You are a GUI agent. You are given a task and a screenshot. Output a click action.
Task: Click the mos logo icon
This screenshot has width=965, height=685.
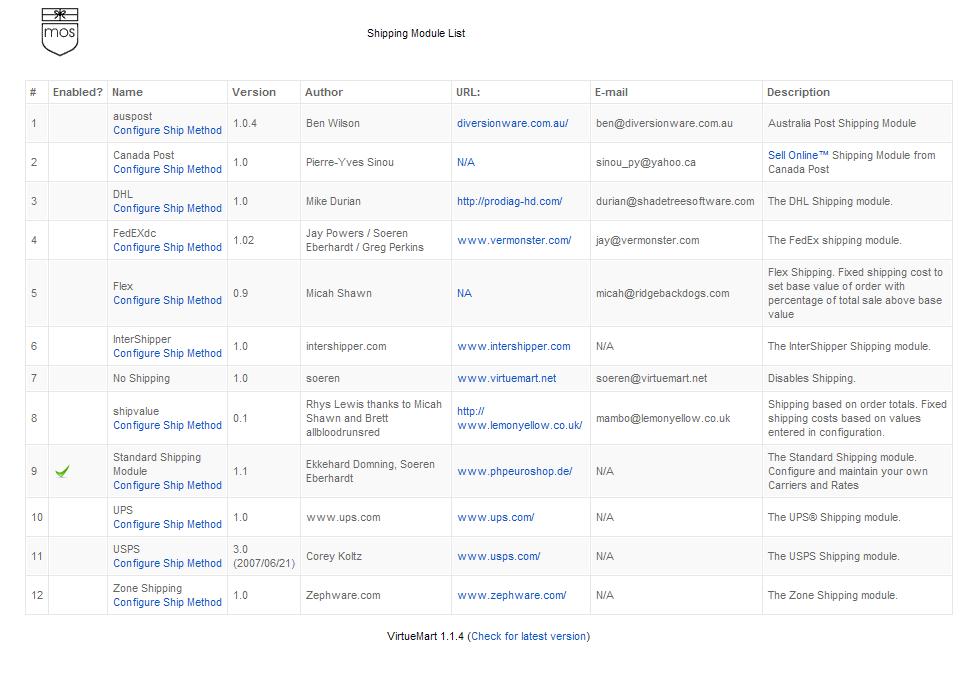click(60, 32)
